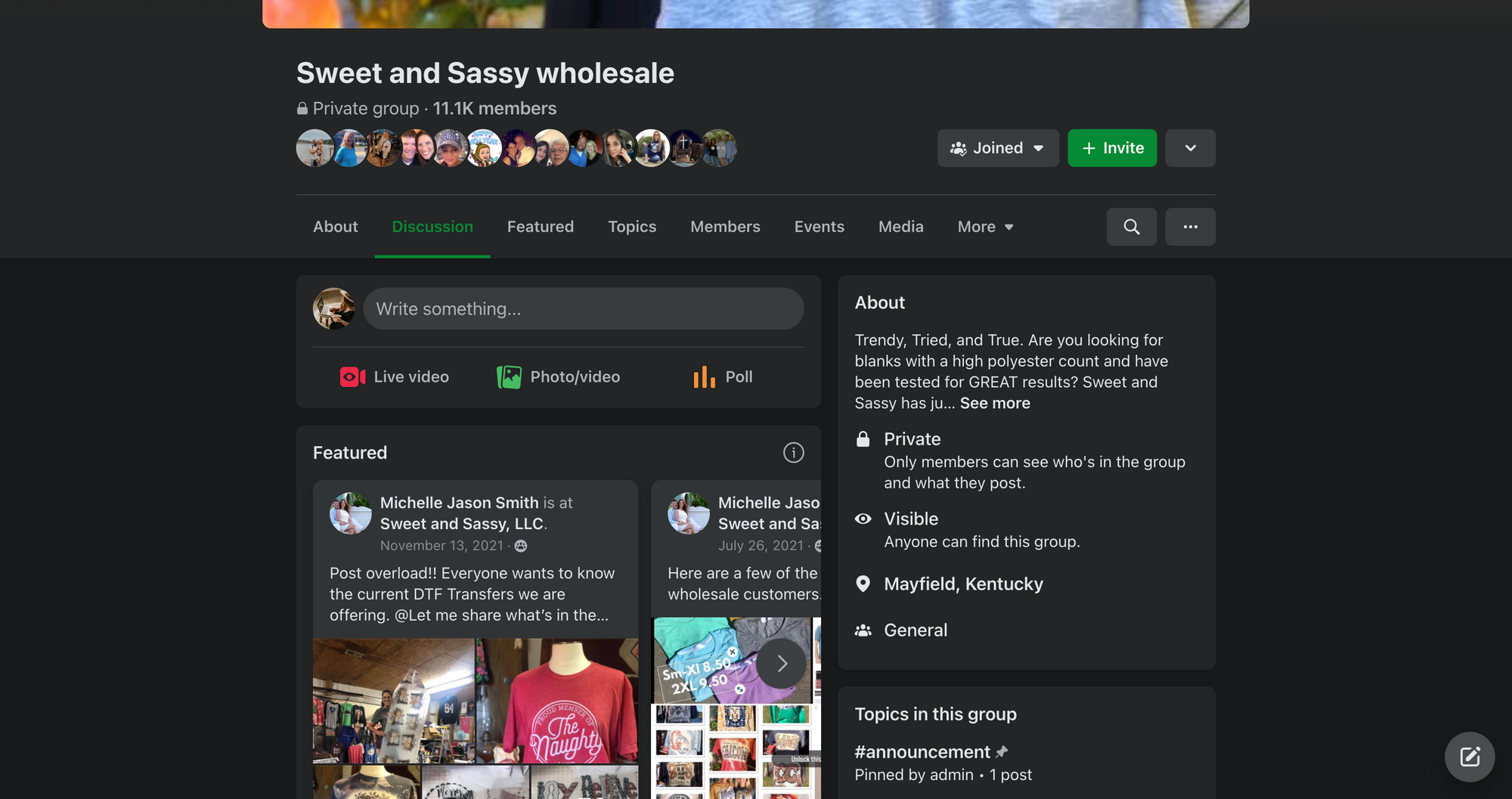Start a Live video
This screenshot has width=1512, height=799.
point(394,376)
